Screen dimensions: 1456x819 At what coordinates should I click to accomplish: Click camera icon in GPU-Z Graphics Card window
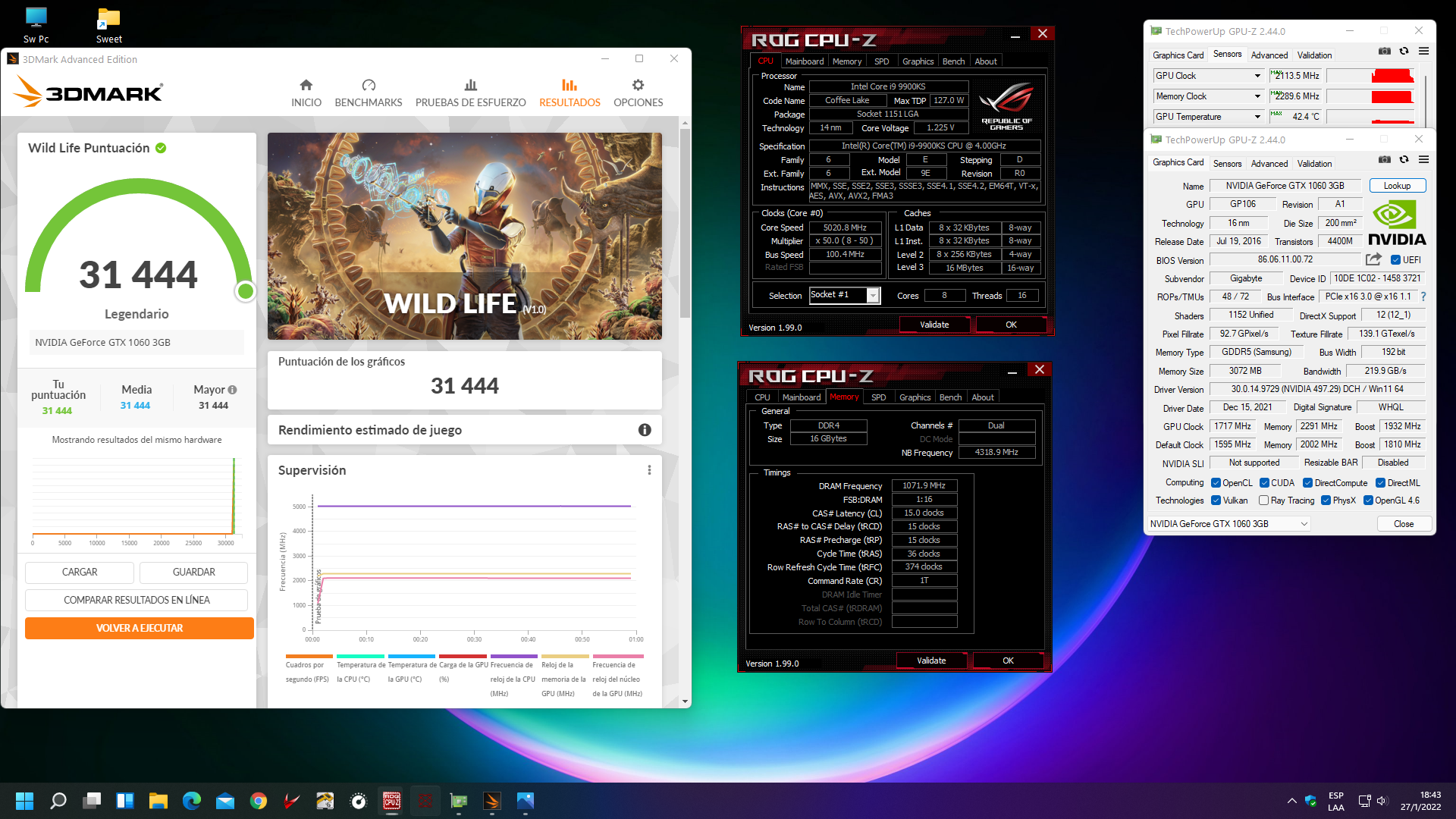(1384, 160)
